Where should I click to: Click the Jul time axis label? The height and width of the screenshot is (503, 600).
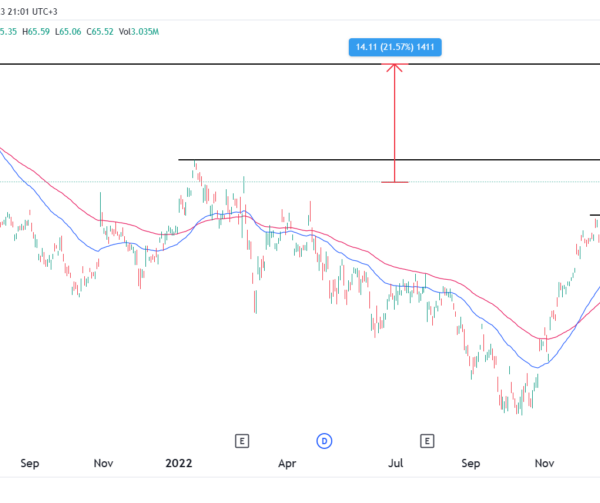pyautogui.click(x=396, y=463)
